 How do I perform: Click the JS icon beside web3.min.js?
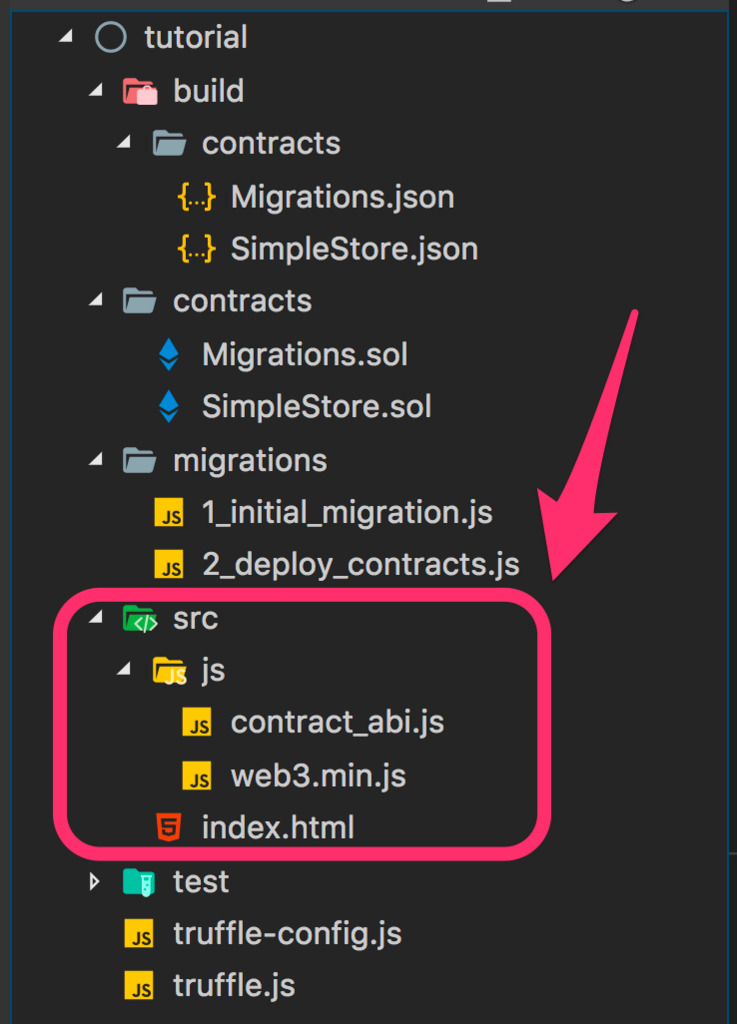coord(196,776)
